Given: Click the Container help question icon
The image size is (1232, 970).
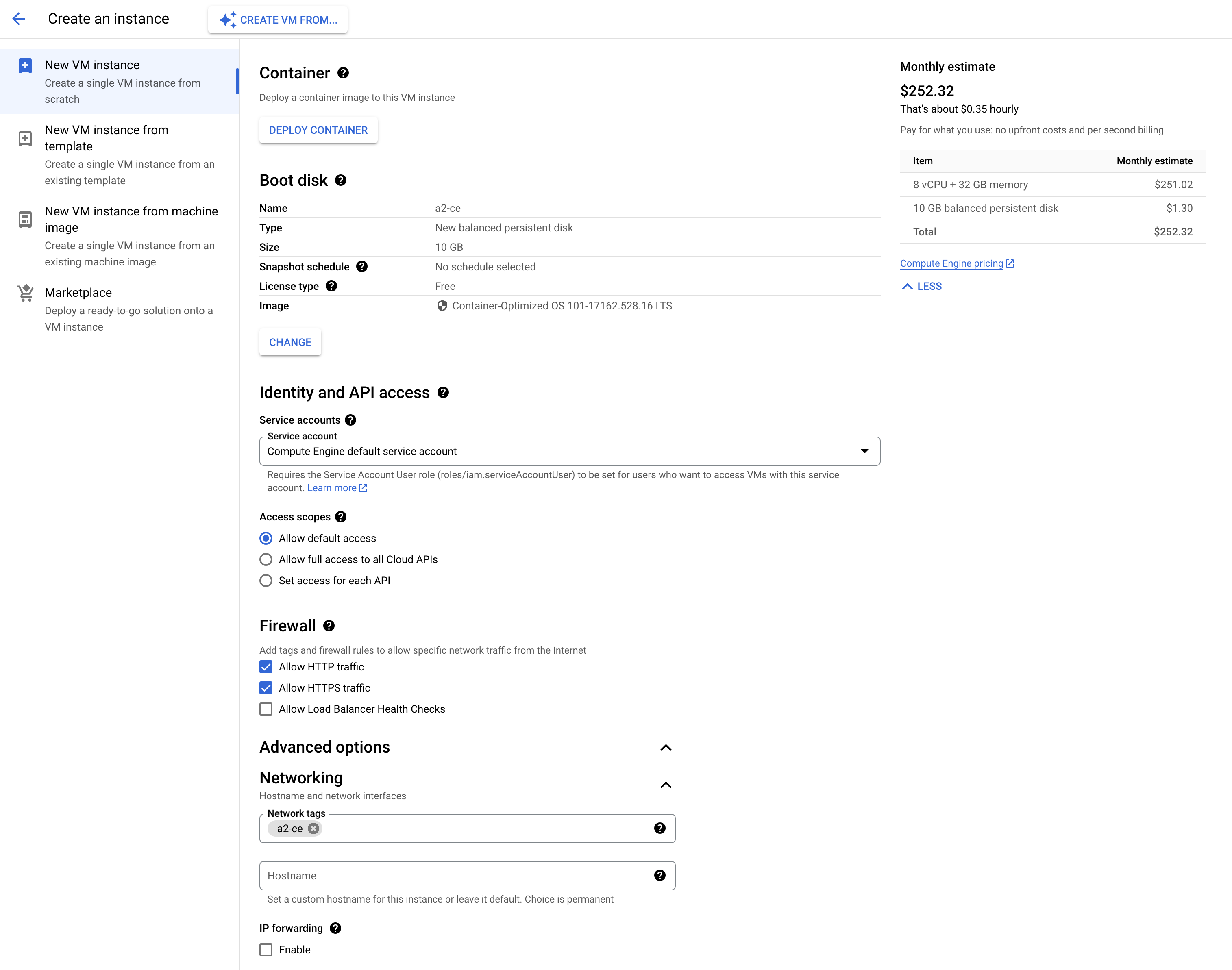Looking at the screenshot, I should click(x=343, y=73).
